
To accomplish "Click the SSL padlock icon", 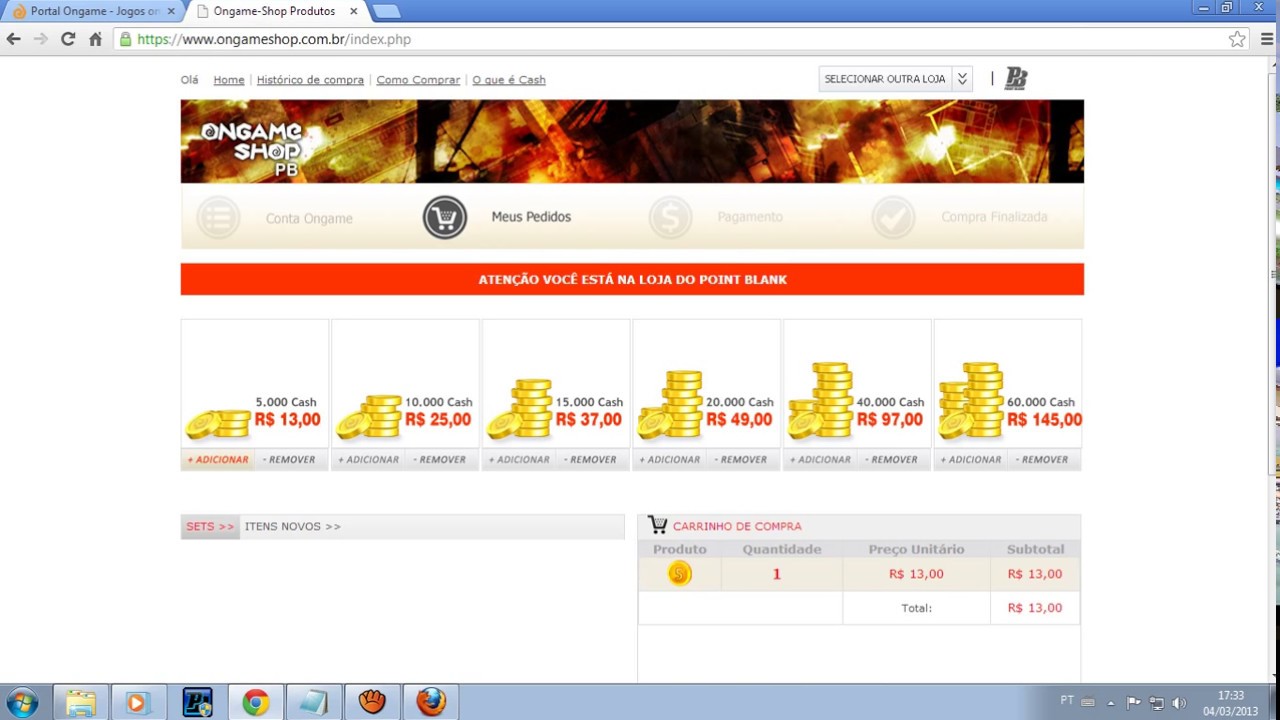I will tap(125, 39).
